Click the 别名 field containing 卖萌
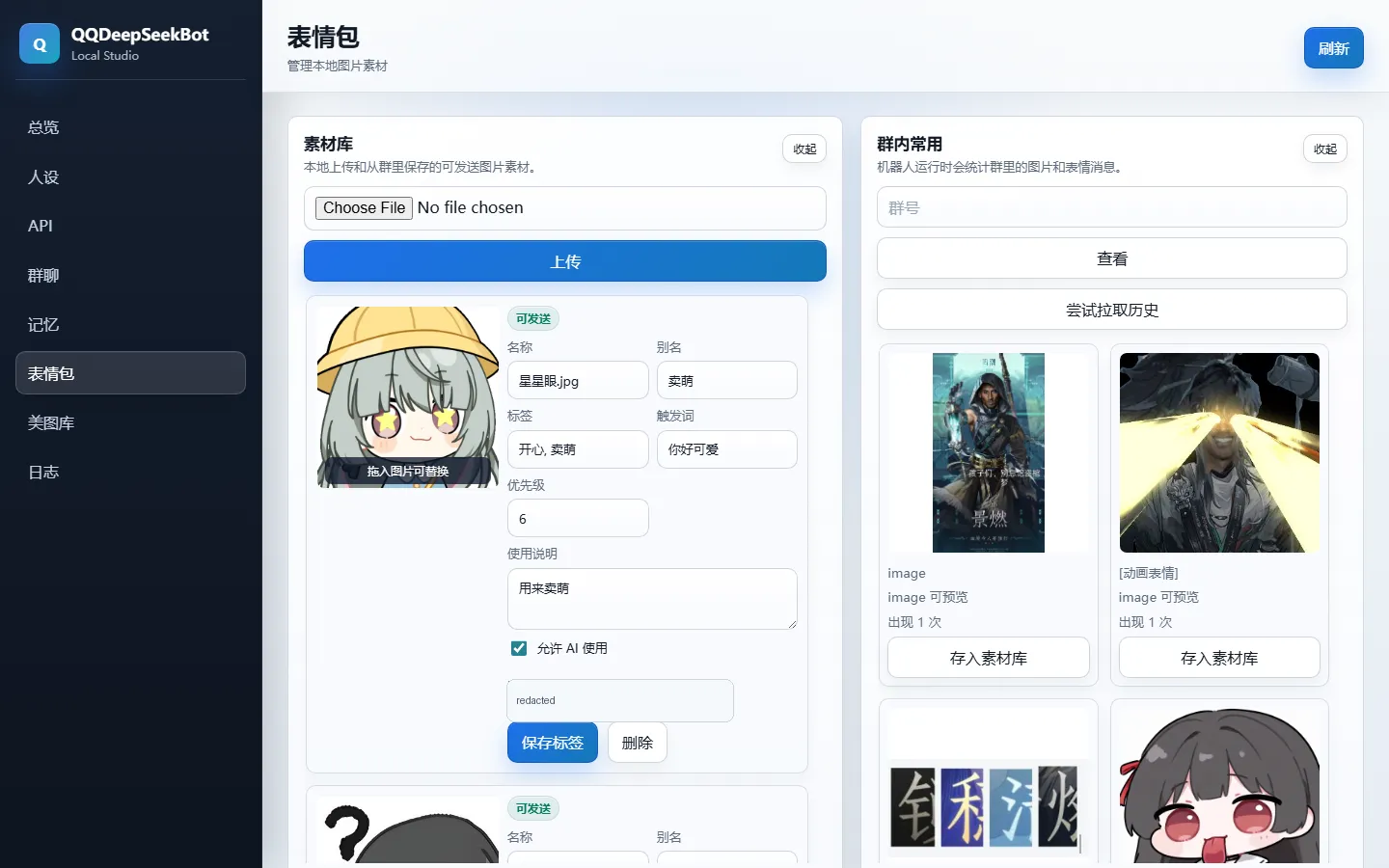 tap(727, 380)
